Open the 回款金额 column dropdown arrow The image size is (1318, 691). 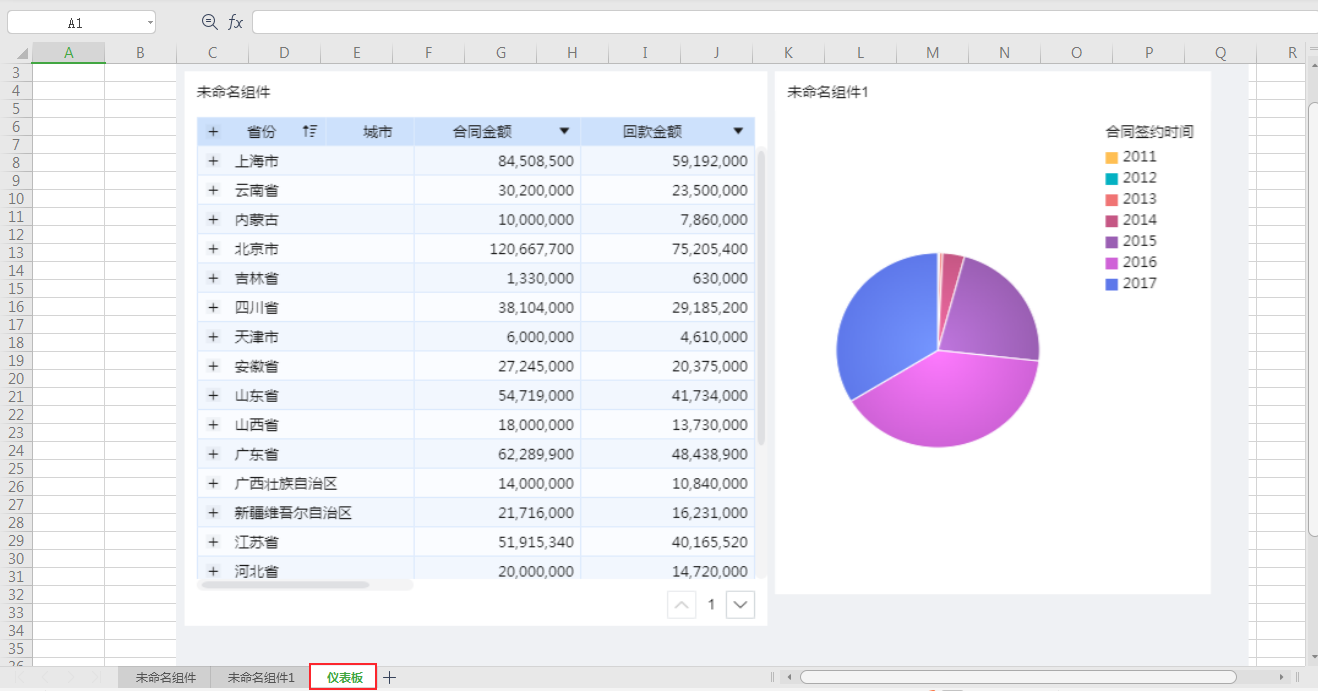click(738, 131)
